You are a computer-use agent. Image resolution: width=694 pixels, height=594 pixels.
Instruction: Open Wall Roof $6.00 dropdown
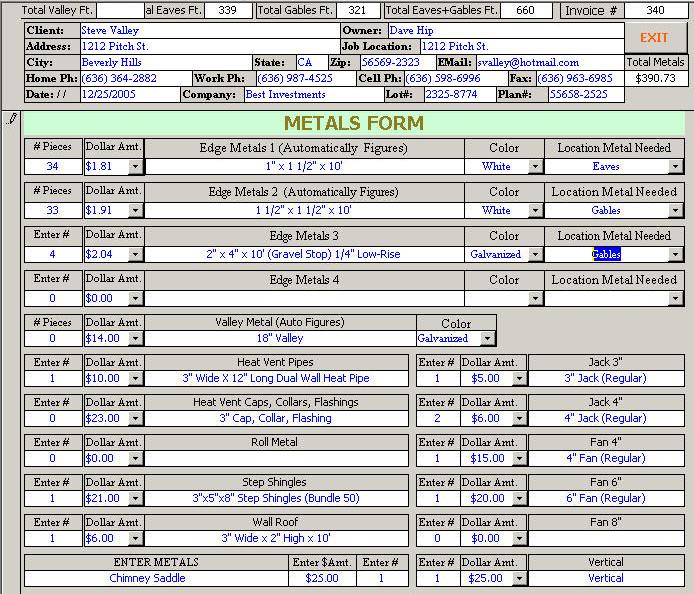click(x=135, y=538)
